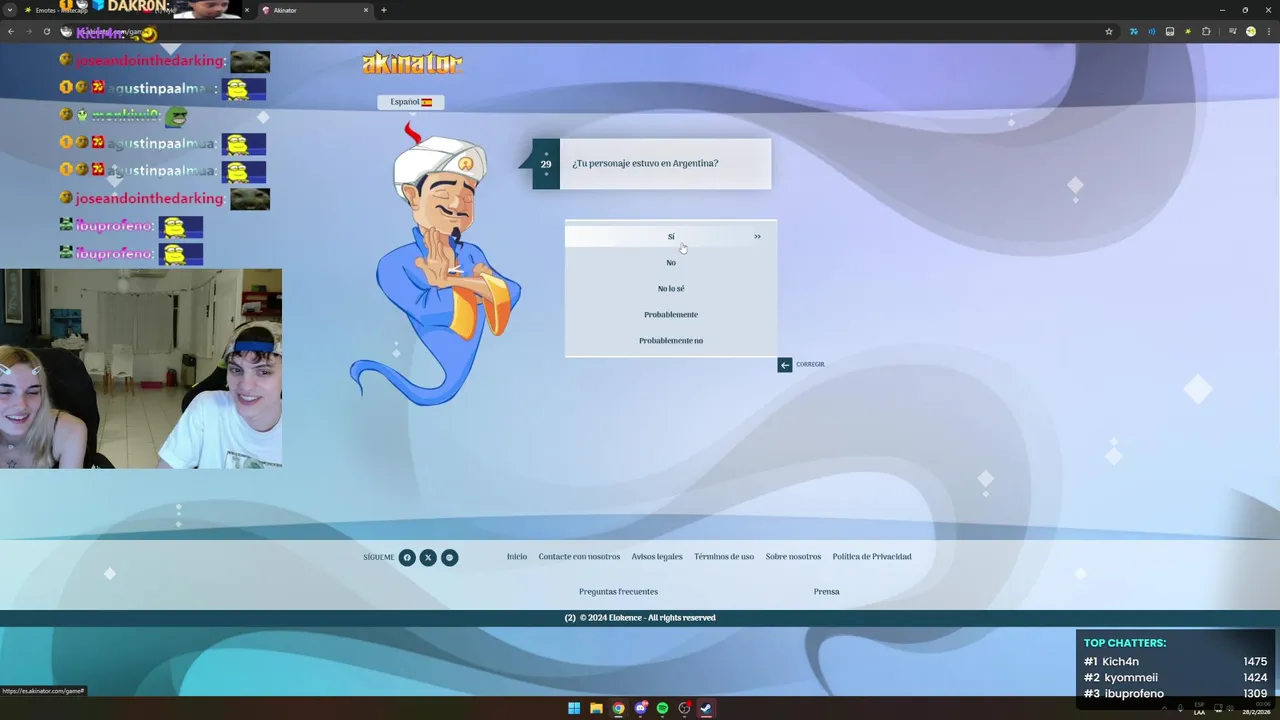Click the yellow star extension icon

(1188, 32)
